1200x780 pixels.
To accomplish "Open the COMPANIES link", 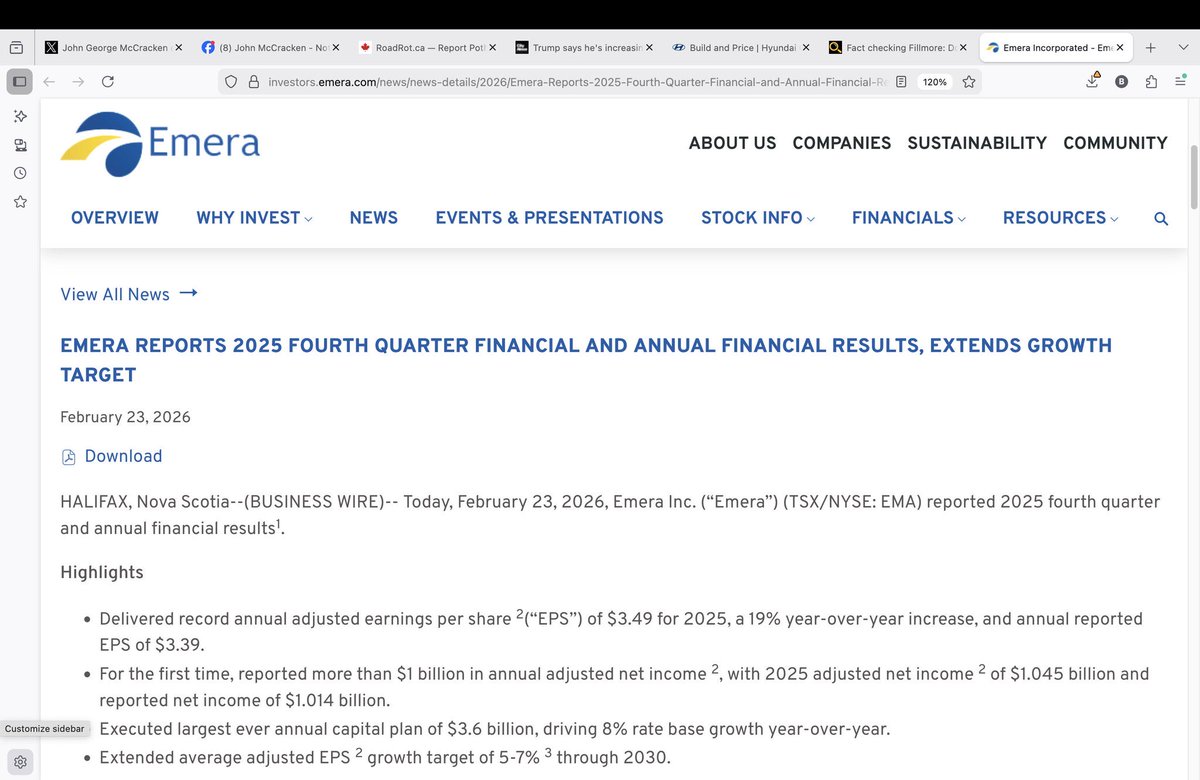I will coord(841,143).
